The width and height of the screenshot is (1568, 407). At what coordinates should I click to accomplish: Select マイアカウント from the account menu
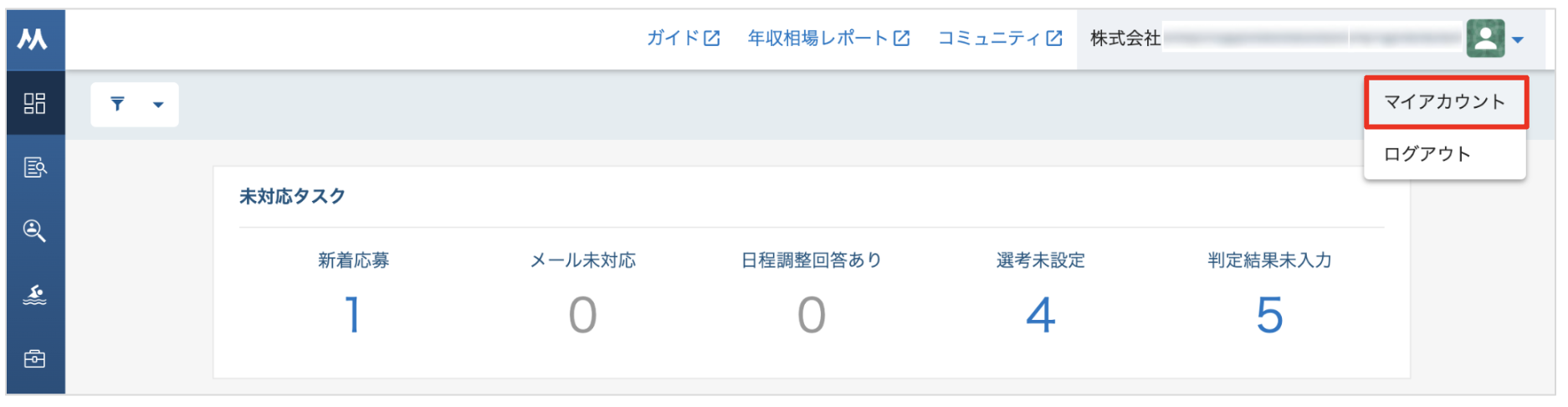coord(1445,102)
